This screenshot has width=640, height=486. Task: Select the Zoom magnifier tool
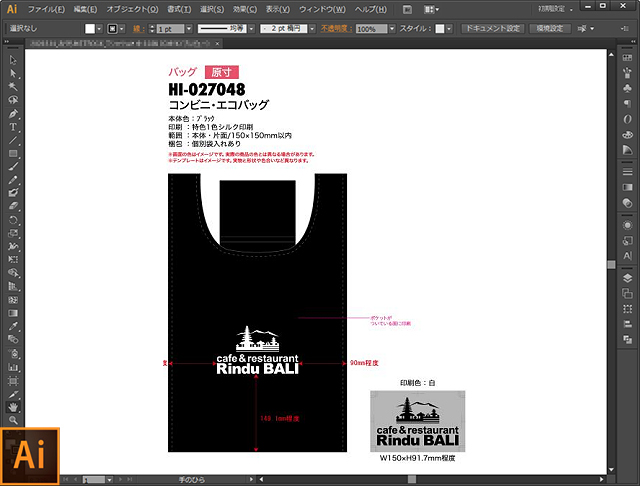tap(13, 420)
